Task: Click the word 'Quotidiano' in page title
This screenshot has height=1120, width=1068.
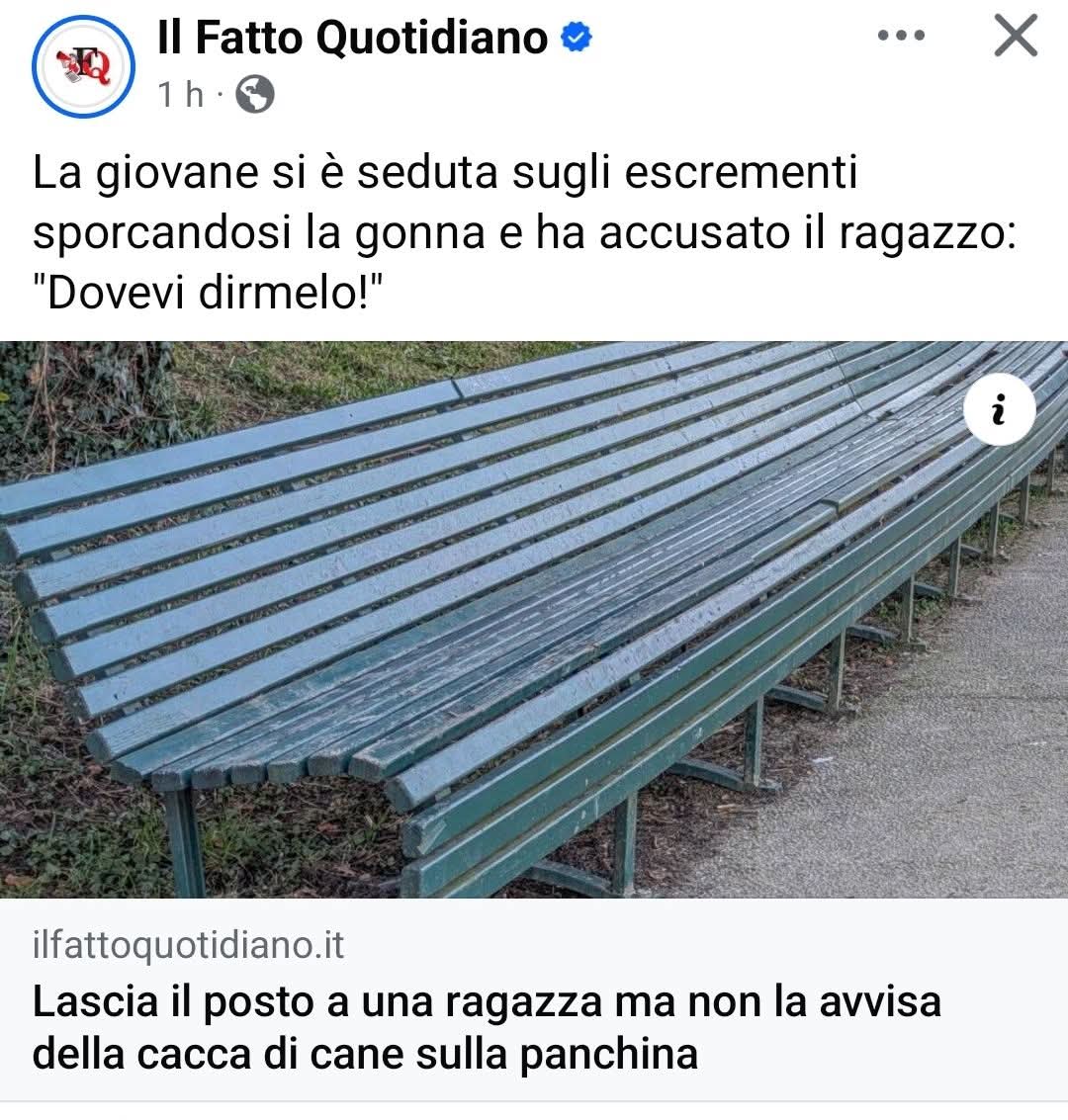Action: pos(431,38)
